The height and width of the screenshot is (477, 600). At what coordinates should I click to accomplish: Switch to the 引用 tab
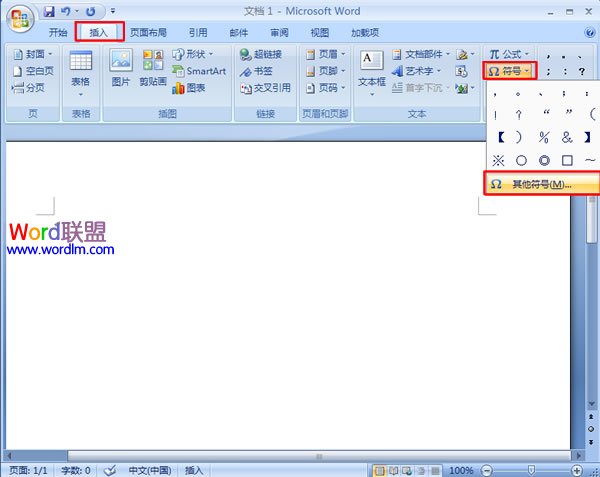(198, 33)
